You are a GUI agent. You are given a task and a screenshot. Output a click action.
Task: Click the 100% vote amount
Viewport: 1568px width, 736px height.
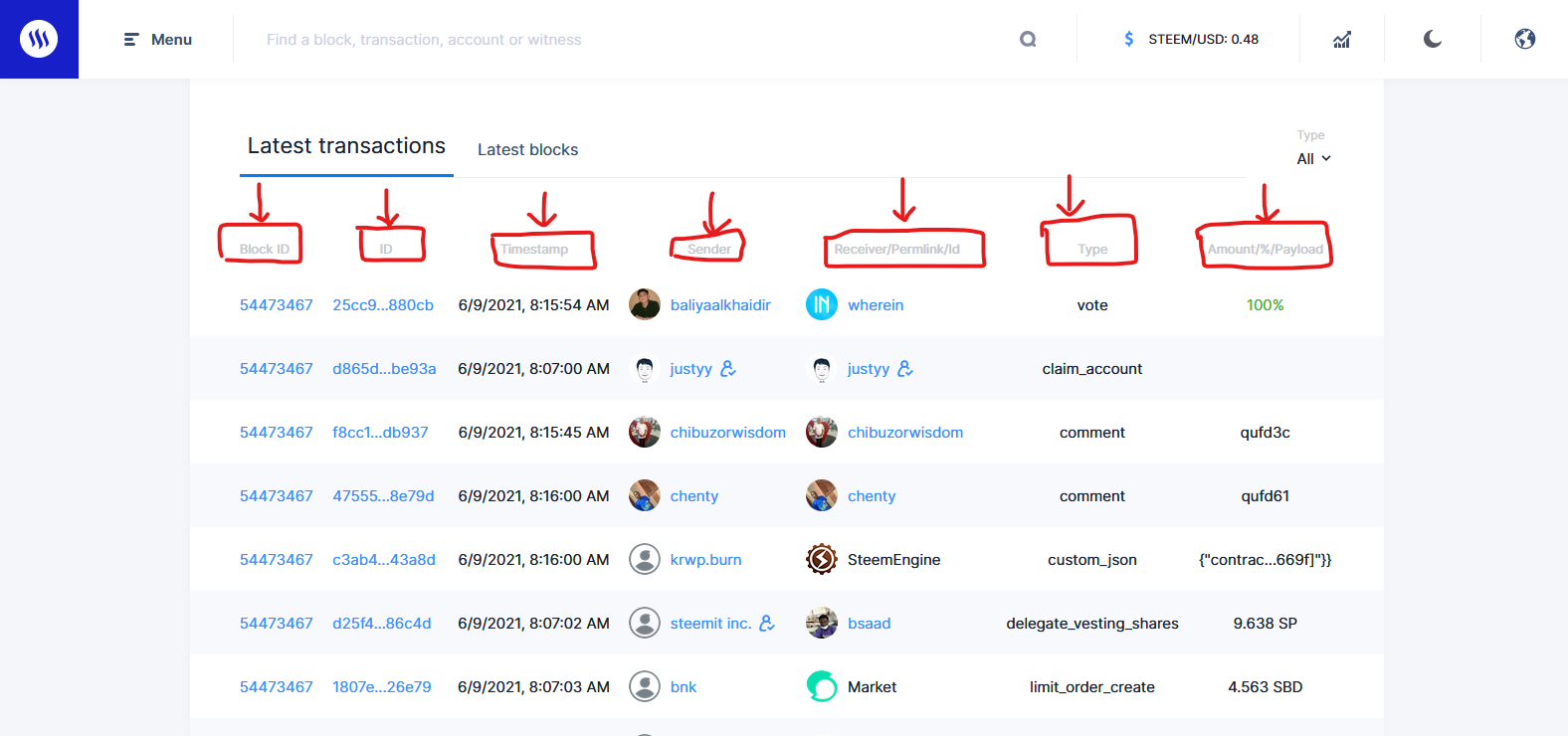click(x=1266, y=305)
